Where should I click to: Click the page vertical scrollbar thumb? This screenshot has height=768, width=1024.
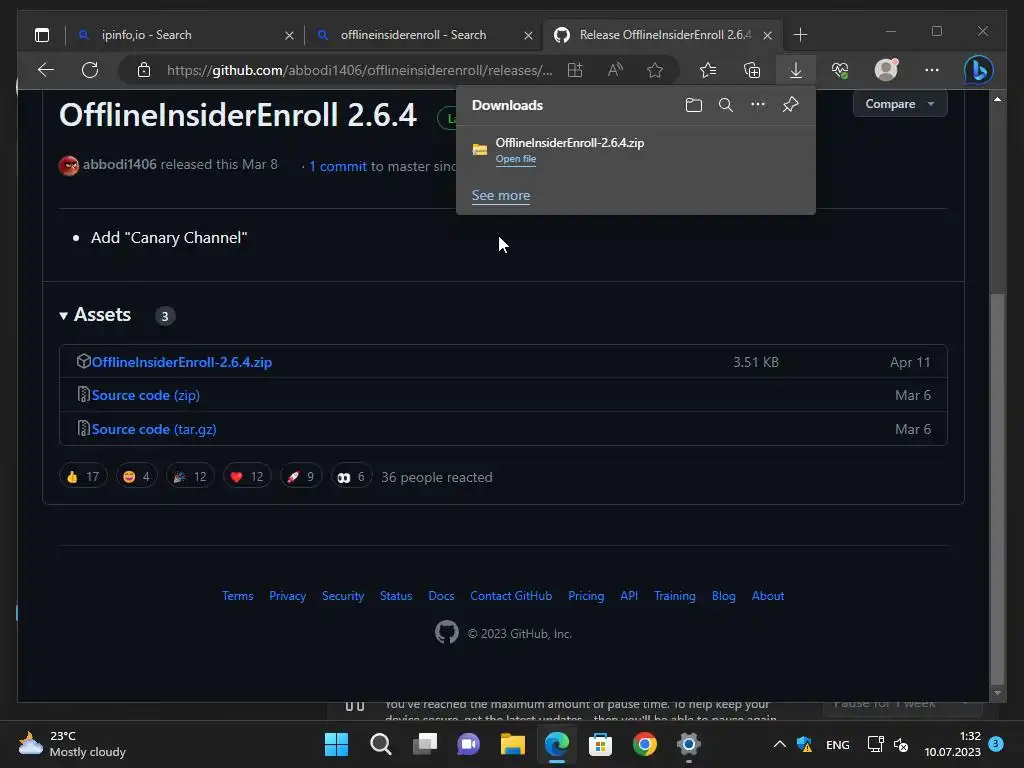(997, 487)
